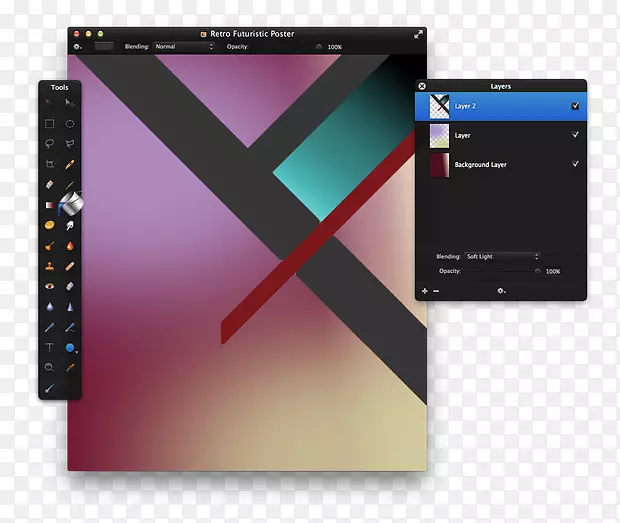This screenshot has width=620, height=523.
Task: Adjust toolbar Opacity slider handle
Action: coord(319,47)
